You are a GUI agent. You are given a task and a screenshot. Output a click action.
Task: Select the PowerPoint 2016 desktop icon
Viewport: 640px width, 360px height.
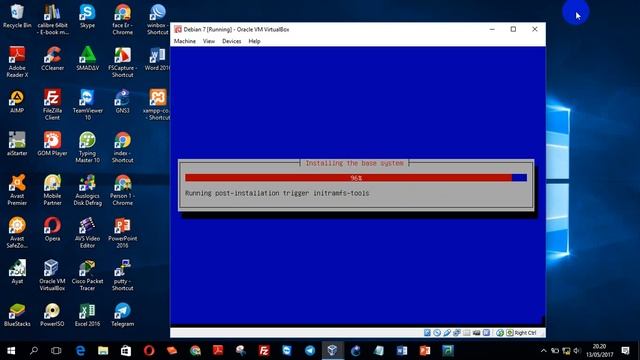coord(122,232)
